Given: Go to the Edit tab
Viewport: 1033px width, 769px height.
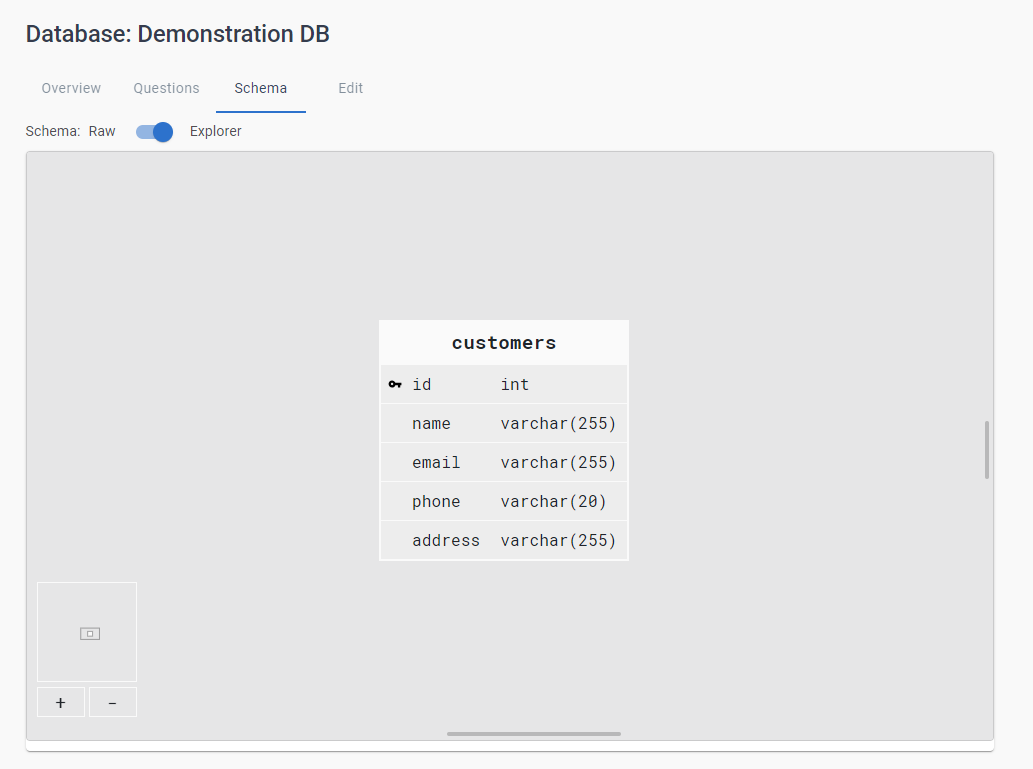Looking at the screenshot, I should coord(350,88).
